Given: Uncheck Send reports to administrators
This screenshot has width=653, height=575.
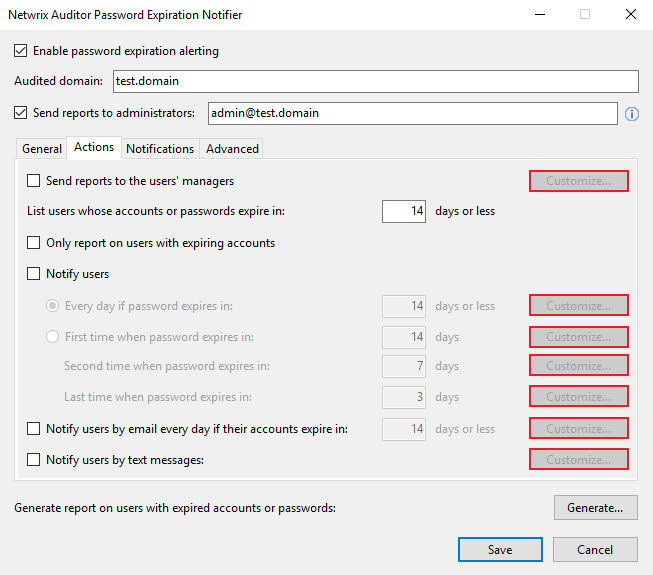Looking at the screenshot, I should 22,114.
